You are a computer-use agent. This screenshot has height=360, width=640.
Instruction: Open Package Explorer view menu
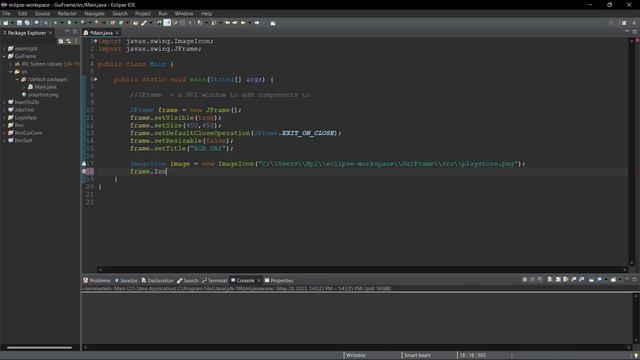tap(76, 41)
